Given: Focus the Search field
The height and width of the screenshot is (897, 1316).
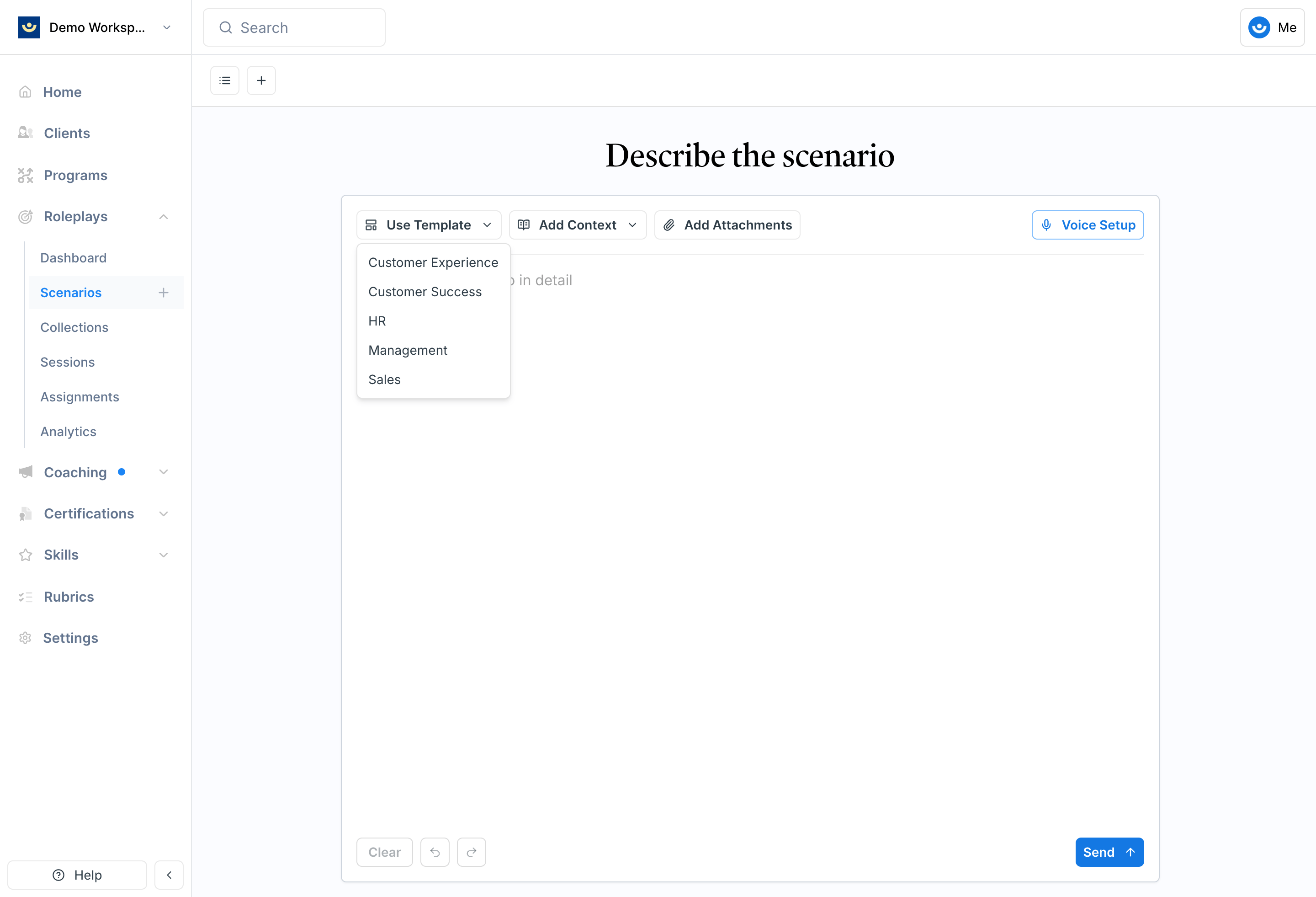Looking at the screenshot, I should pyautogui.click(x=294, y=27).
